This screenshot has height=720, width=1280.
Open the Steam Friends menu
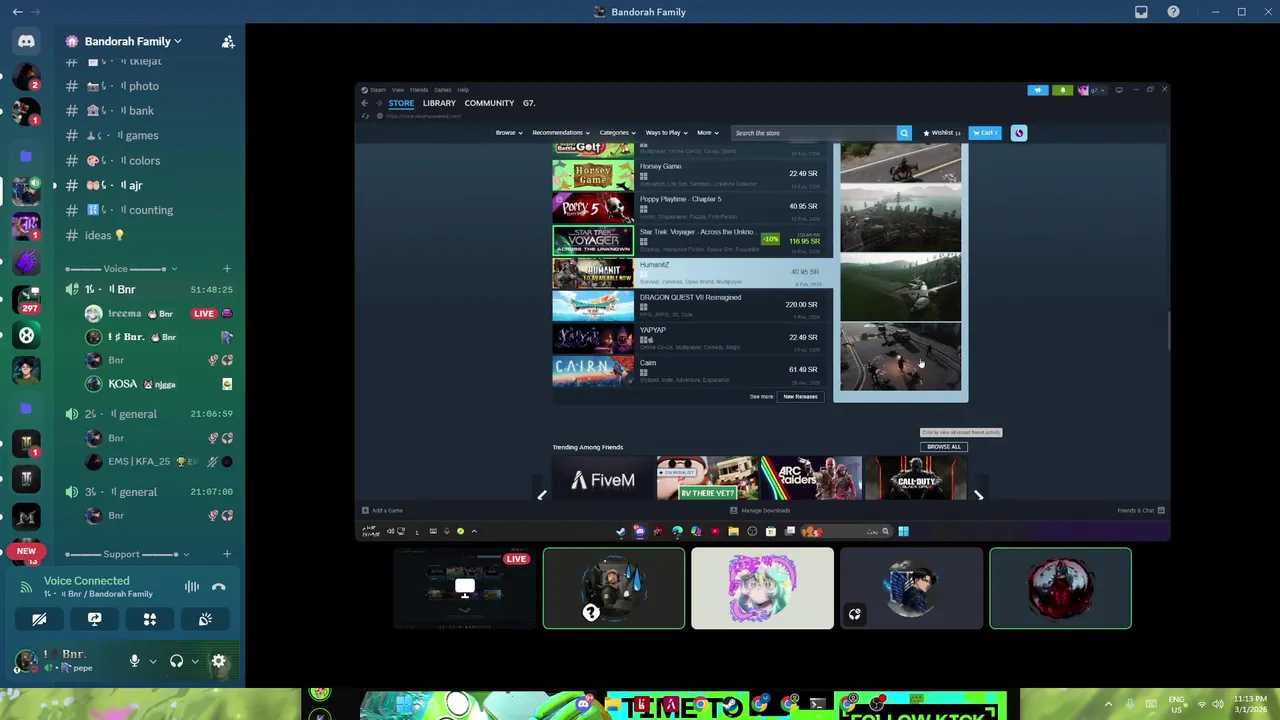[419, 90]
